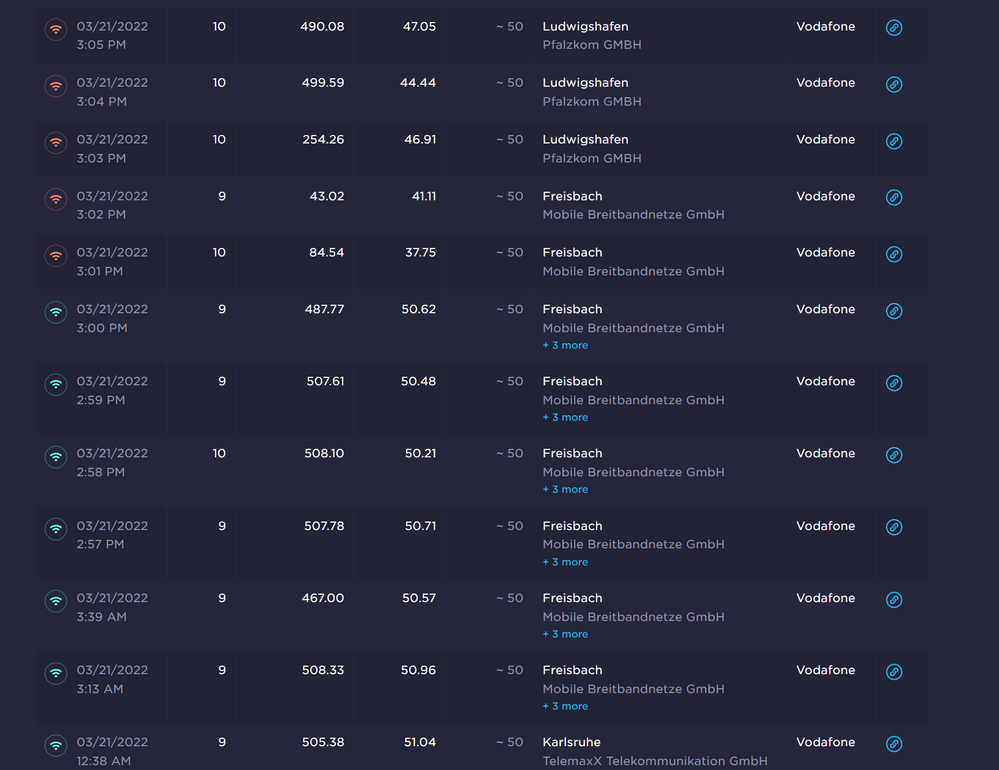Click link icon for 3:00 PM Freisbach result
The height and width of the screenshot is (770, 999).
[x=894, y=311]
